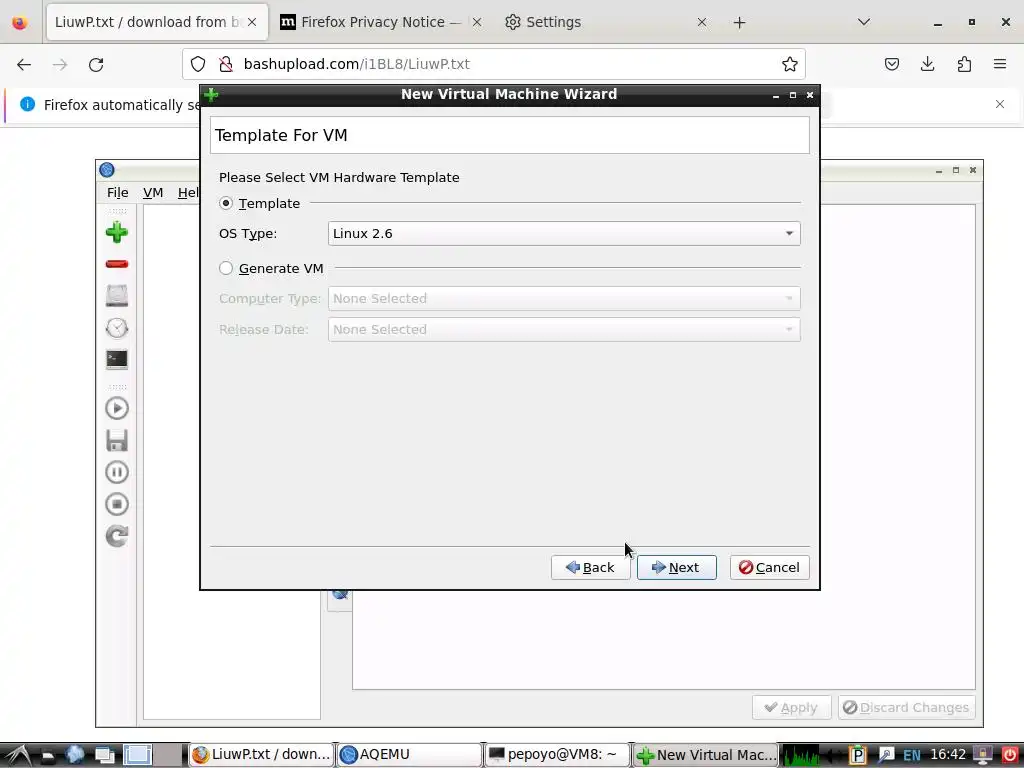Click AQEMU taskbar entry
Viewport: 1024px width, 768px height.
click(409, 755)
